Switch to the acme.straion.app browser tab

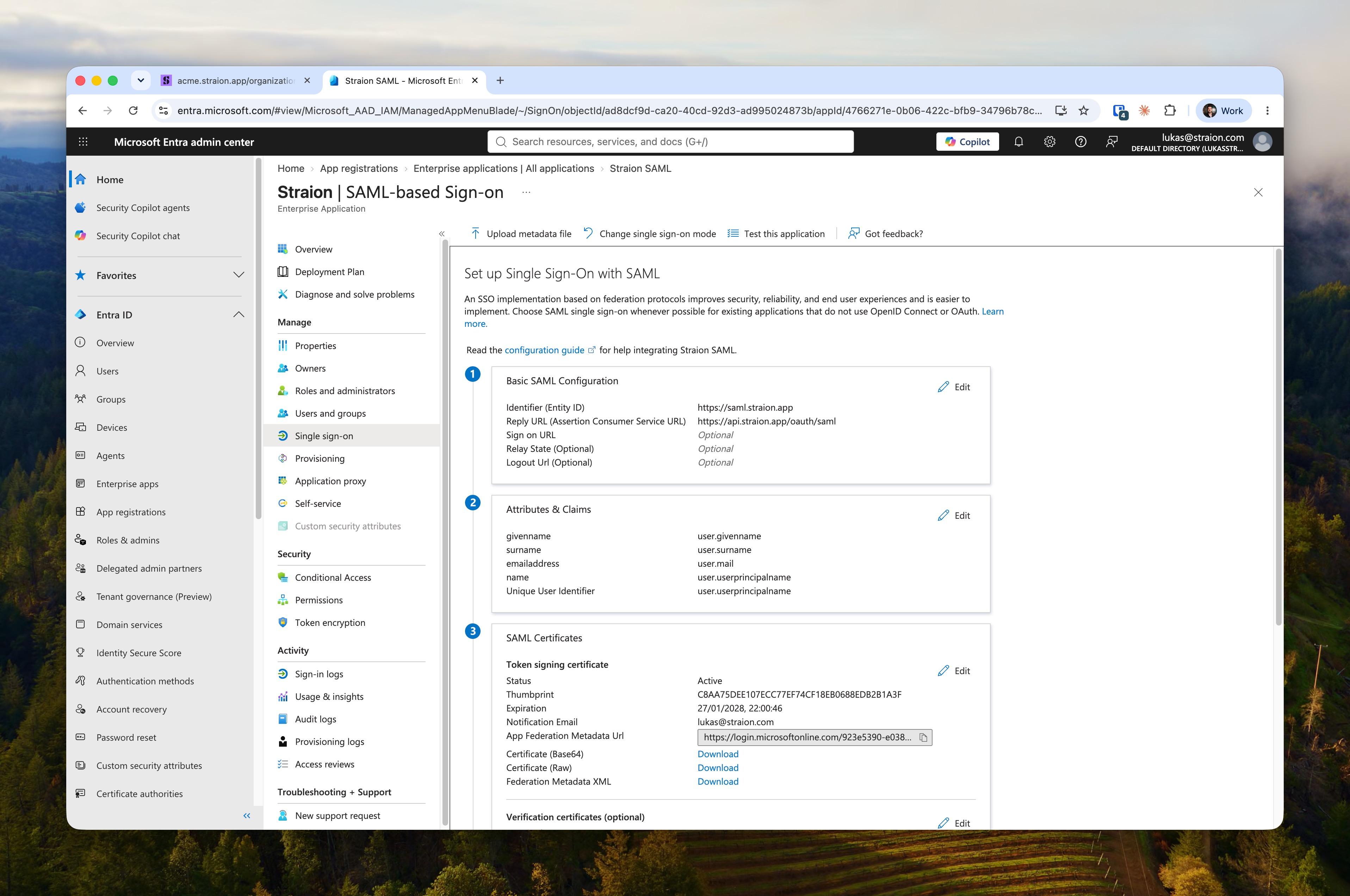236,81
